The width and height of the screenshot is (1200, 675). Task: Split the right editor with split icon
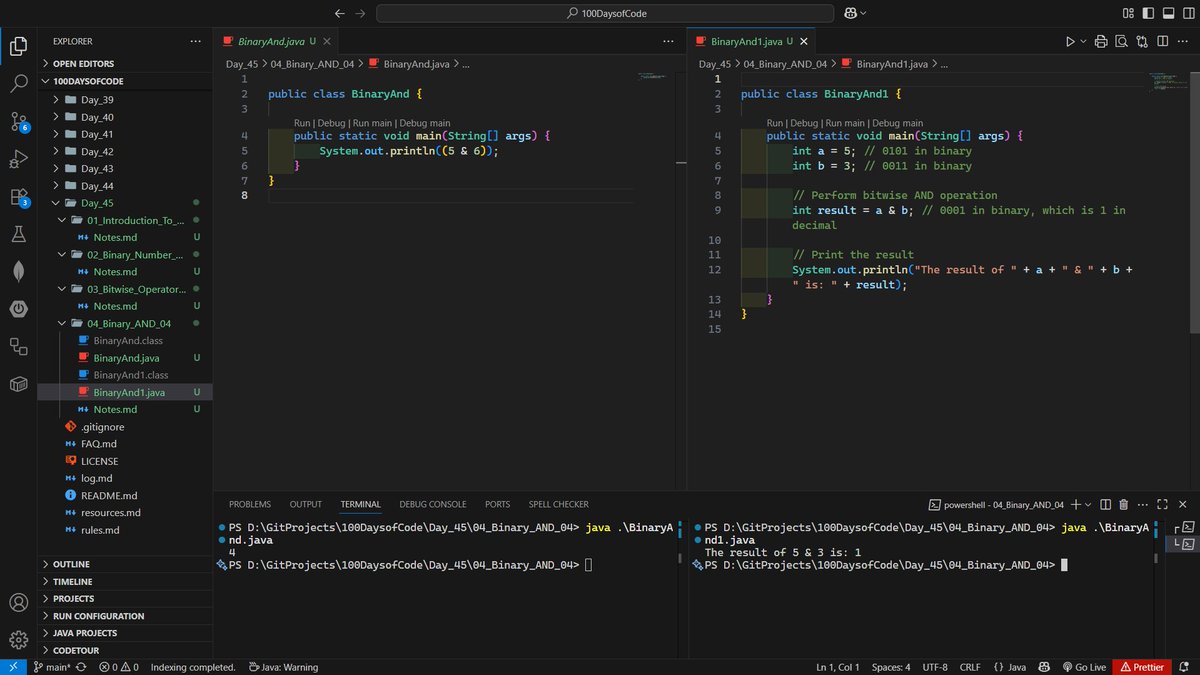tap(1161, 41)
